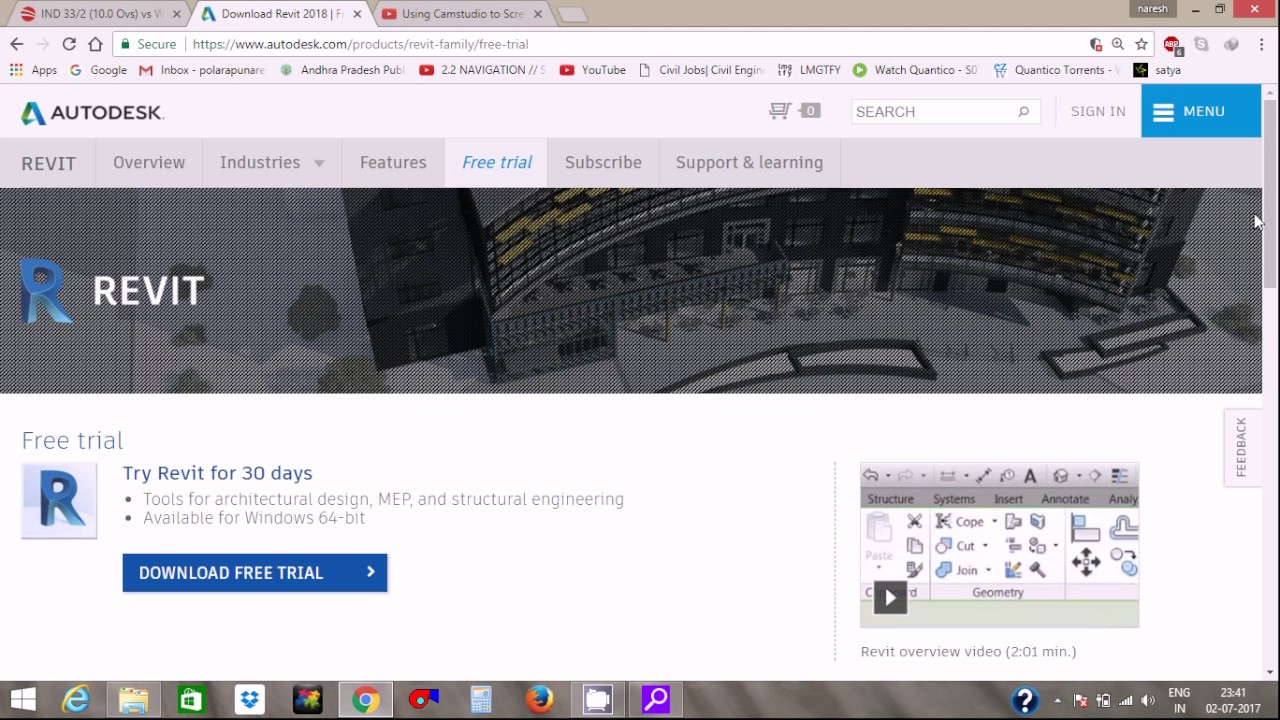Viewport: 1280px width, 720px height.
Task: Click DOWNLOAD FREE TRIAL button
Action: (x=255, y=573)
